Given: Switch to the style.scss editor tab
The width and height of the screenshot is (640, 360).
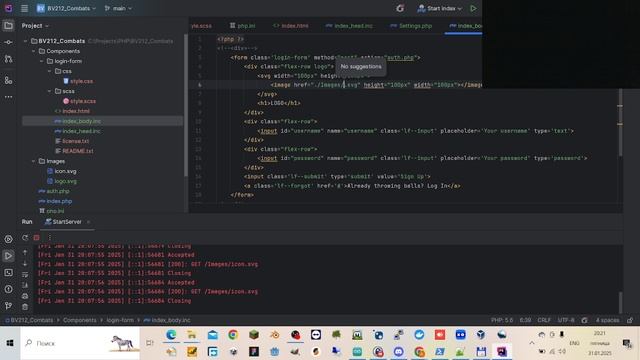Looking at the screenshot, I should pyautogui.click(x=201, y=26).
